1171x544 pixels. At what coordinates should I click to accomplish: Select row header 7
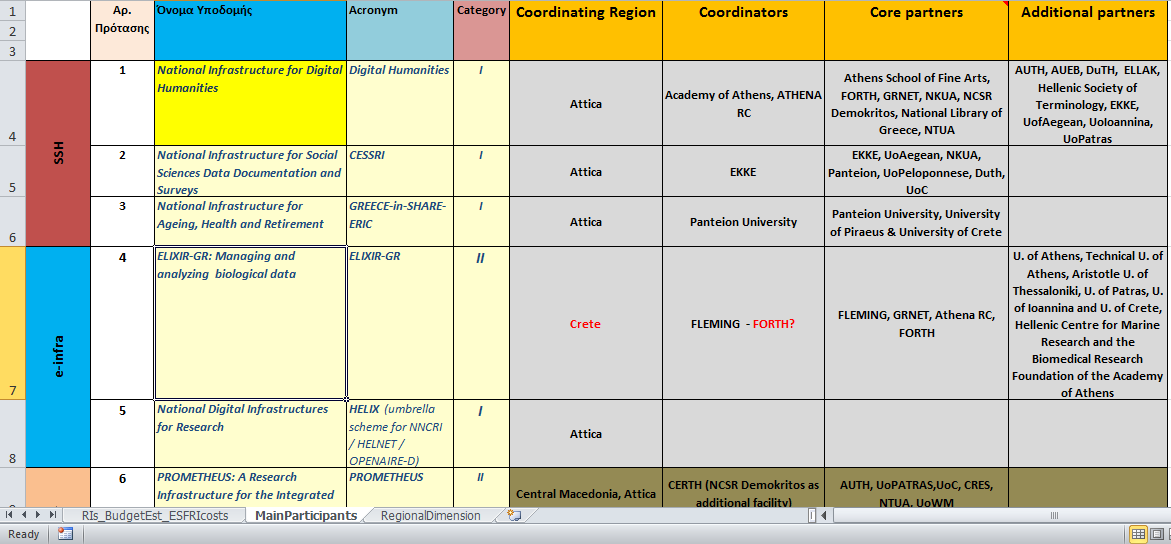(13, 324)
